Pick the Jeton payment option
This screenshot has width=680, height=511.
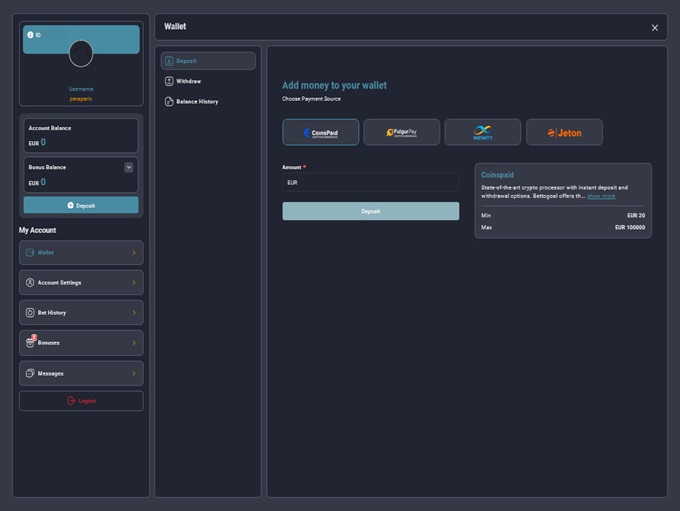[x=564, y=132]
